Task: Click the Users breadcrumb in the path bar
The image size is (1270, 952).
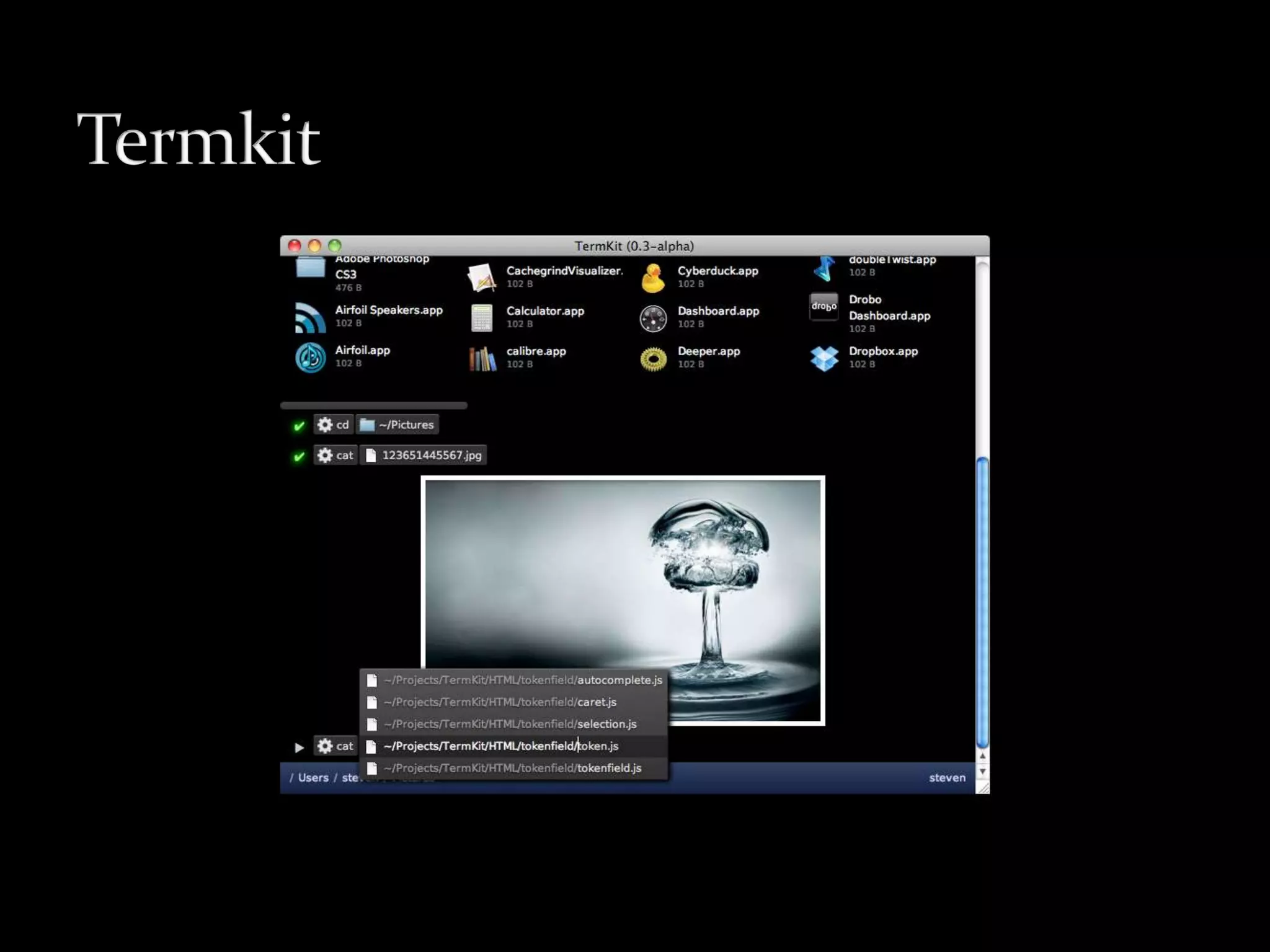Action: (313, 777)
